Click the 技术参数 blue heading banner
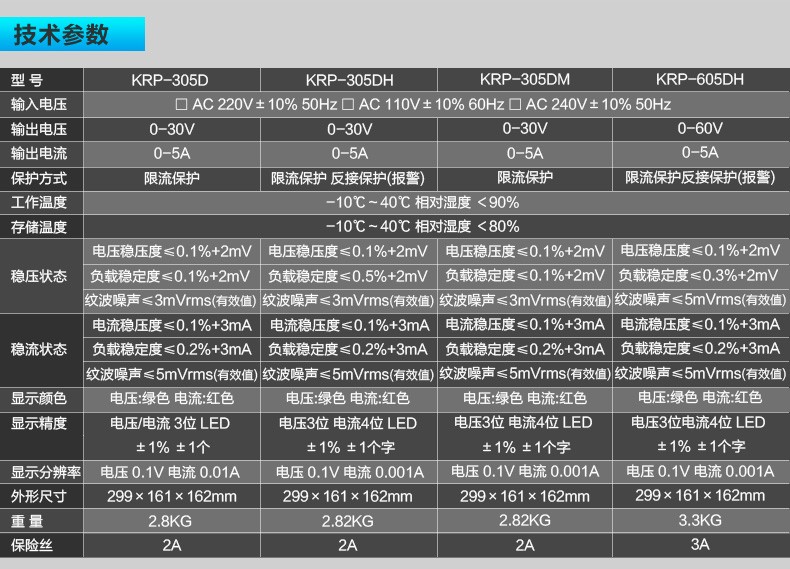The height and width of the screenshot is (569, 790). [73, 34]
